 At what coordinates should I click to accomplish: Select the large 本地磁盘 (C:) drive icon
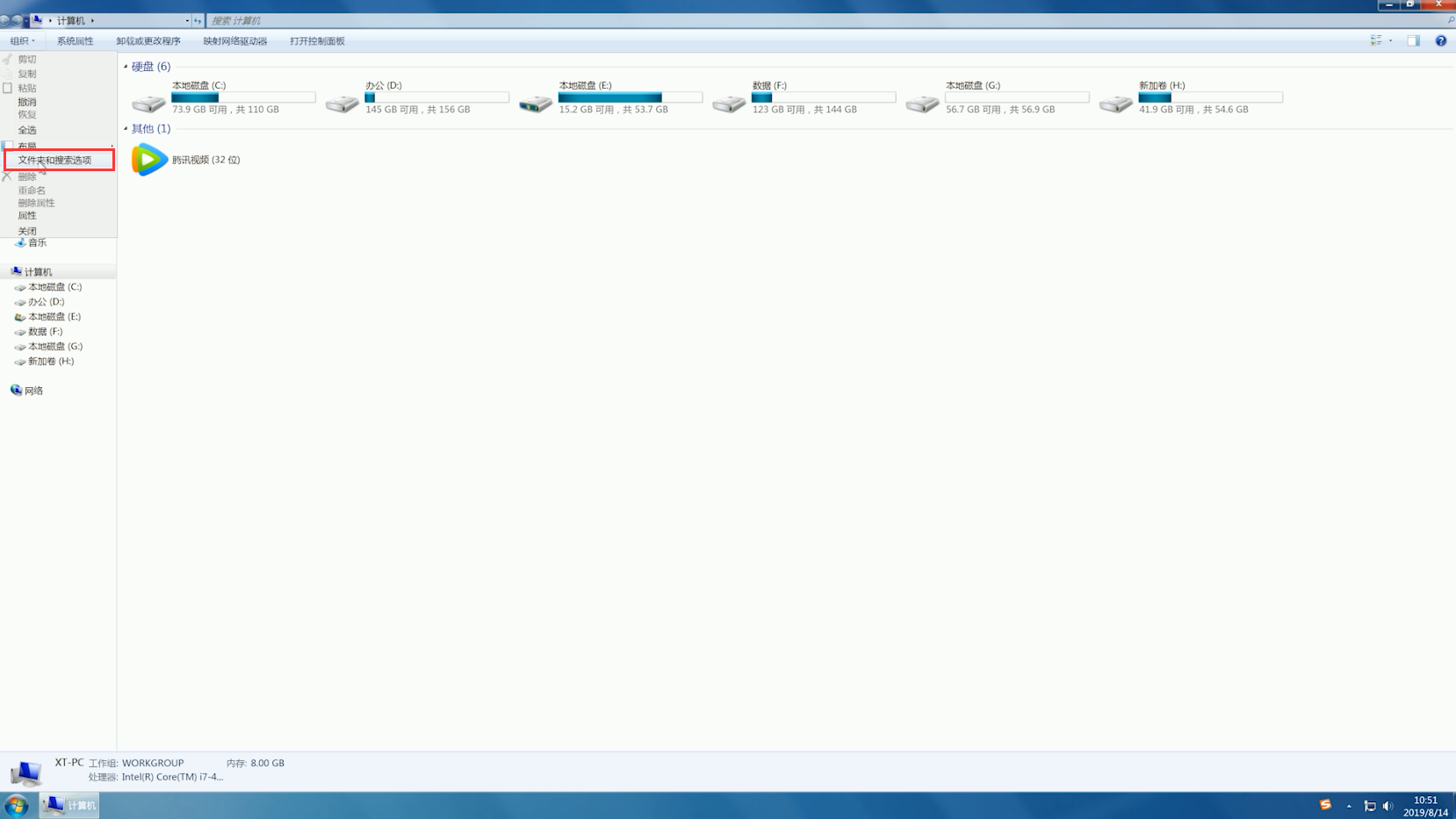coord(148,103)
